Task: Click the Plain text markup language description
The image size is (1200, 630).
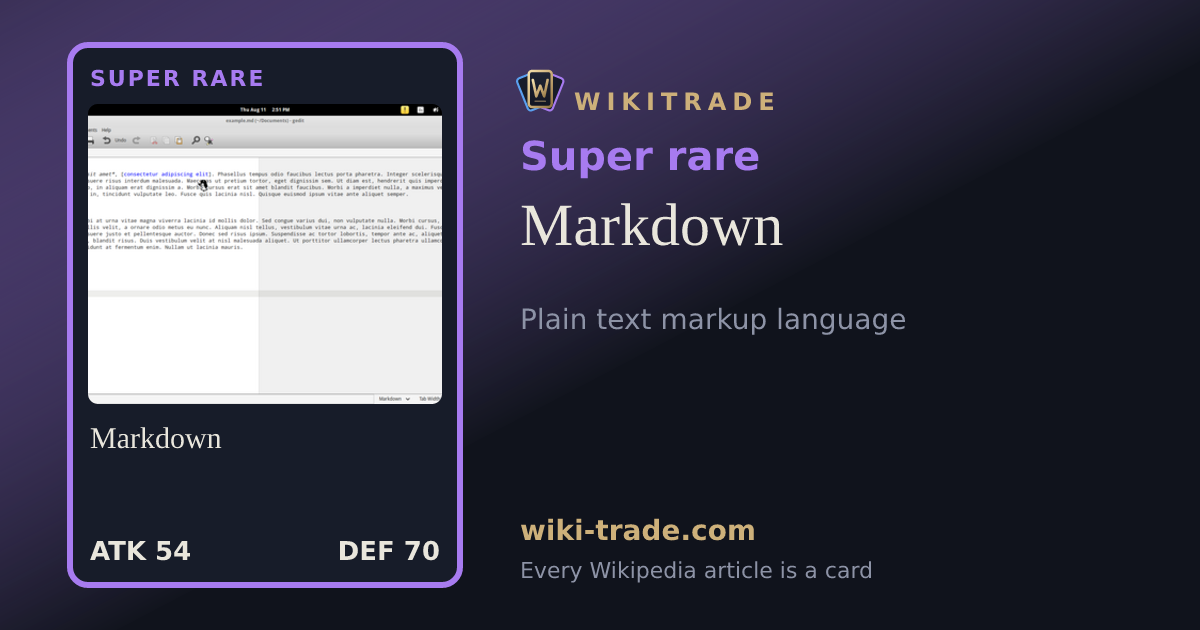Action: (713, 320)
